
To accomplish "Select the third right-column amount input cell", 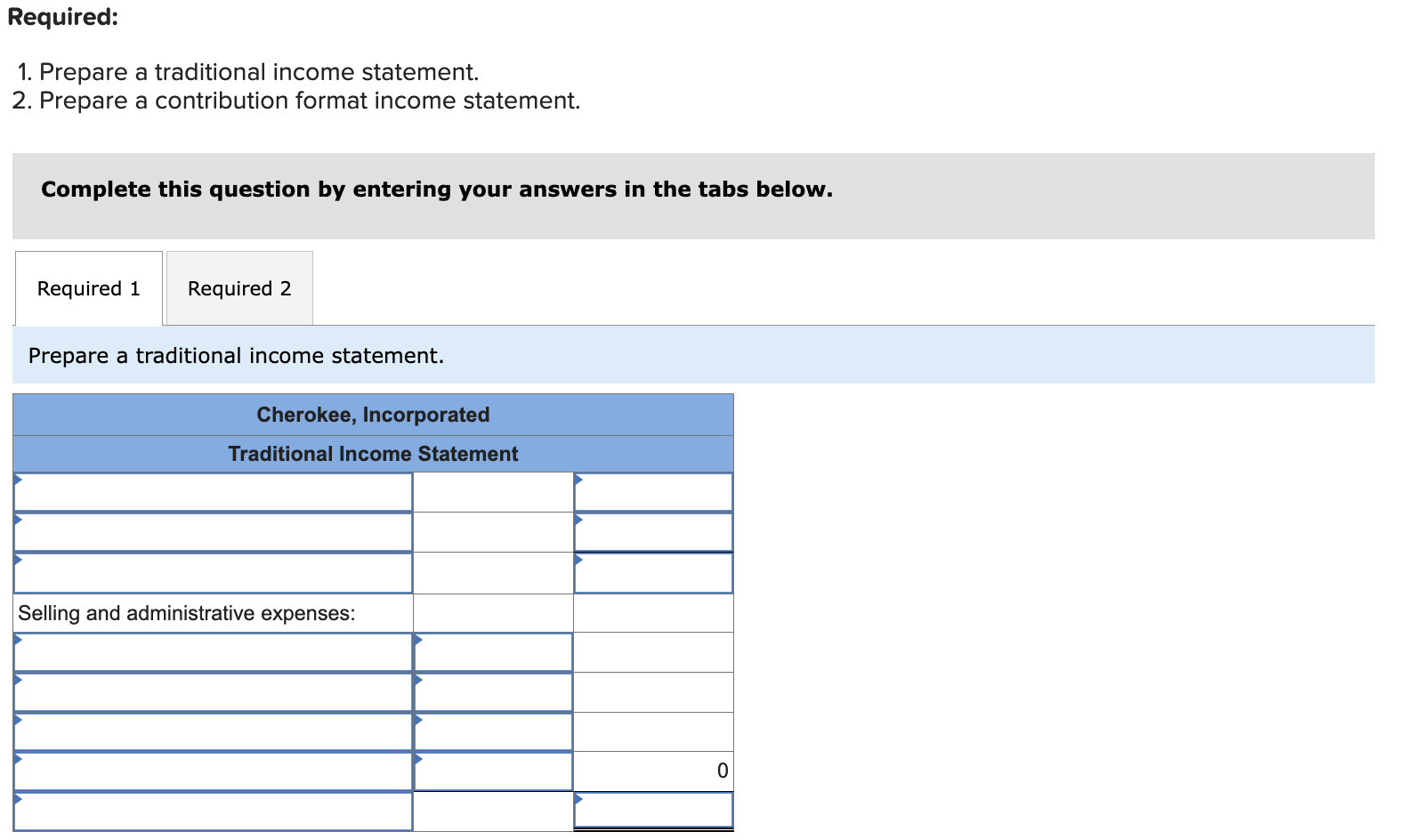I will tap(652, 572).
